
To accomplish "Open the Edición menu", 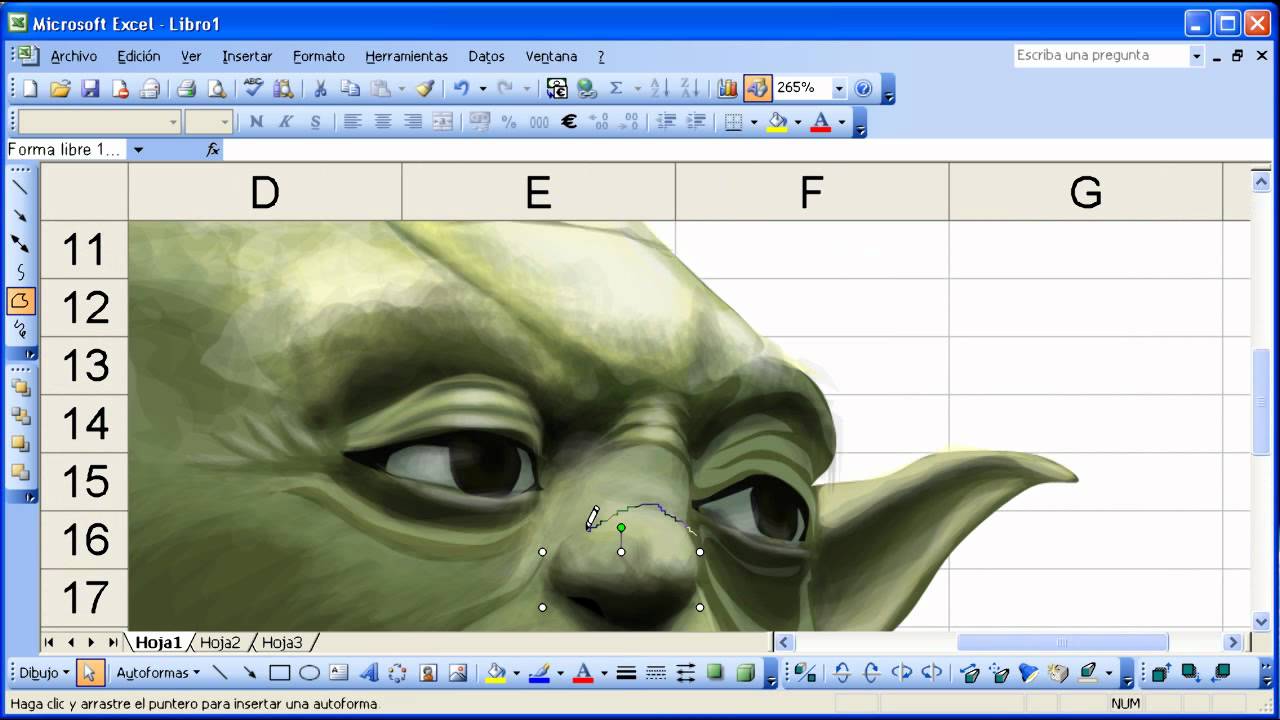I will [x=139, y=56].
